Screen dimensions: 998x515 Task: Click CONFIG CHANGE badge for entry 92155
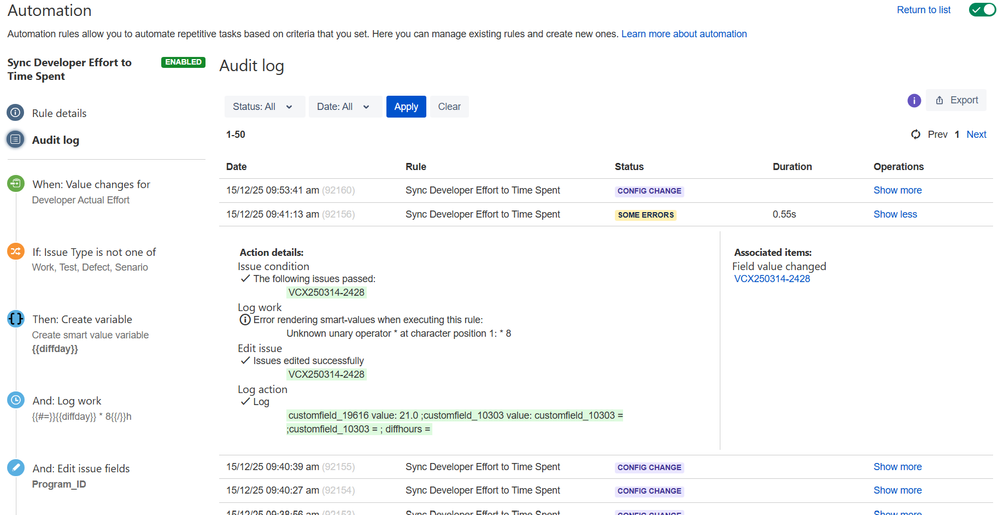(x=649, y=467)
